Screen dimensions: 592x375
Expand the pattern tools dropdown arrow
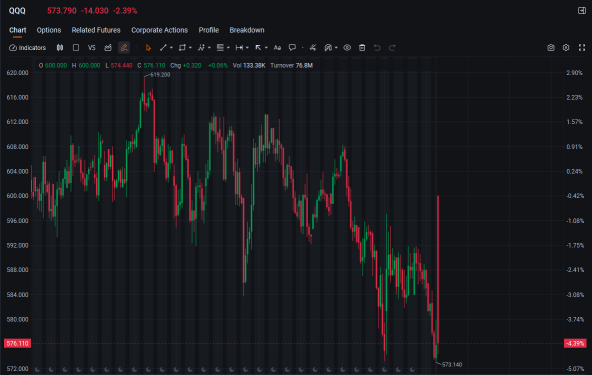click(x=209, y=48)
